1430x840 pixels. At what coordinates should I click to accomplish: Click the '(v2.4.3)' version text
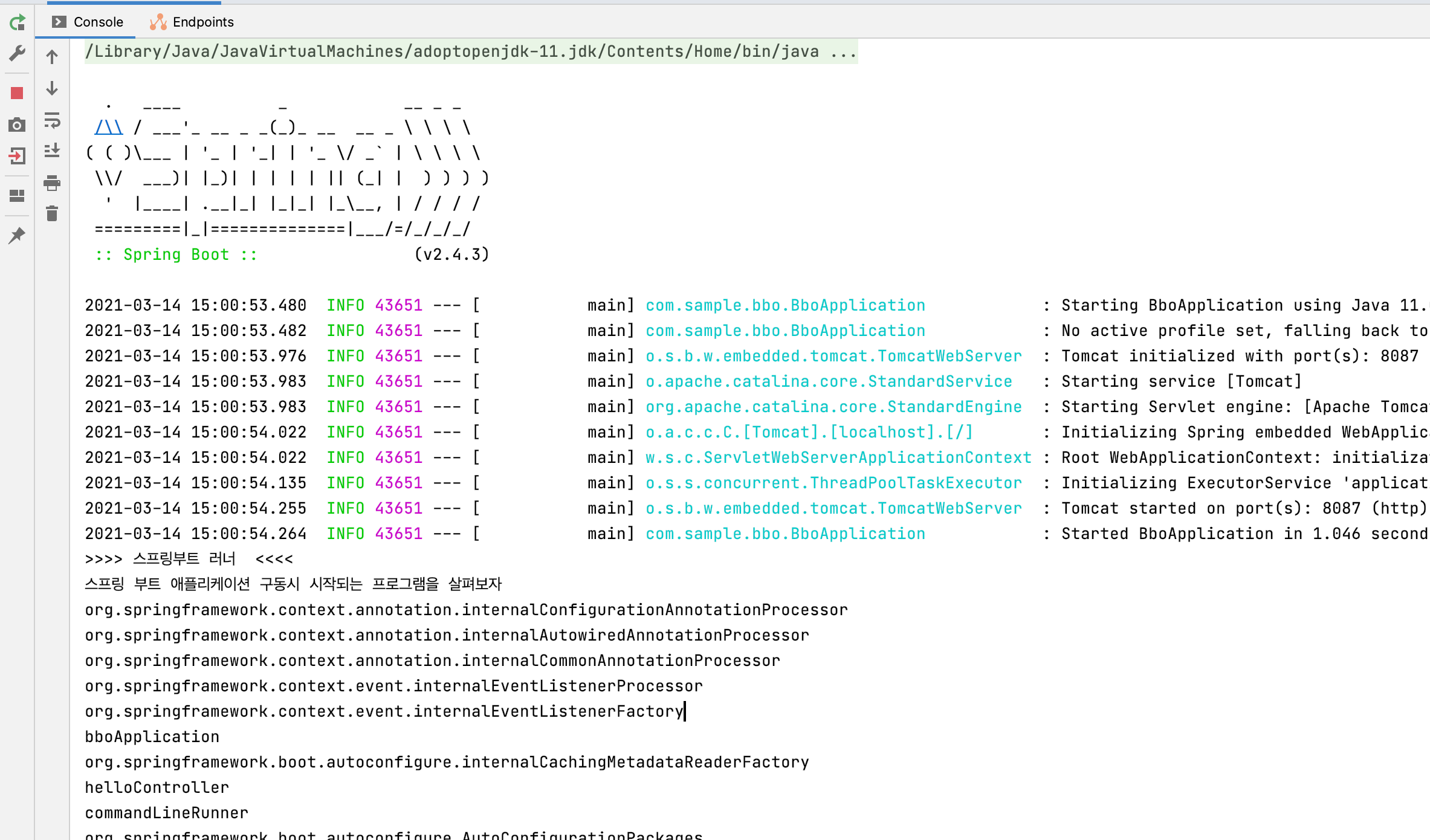tap(452, 254)
